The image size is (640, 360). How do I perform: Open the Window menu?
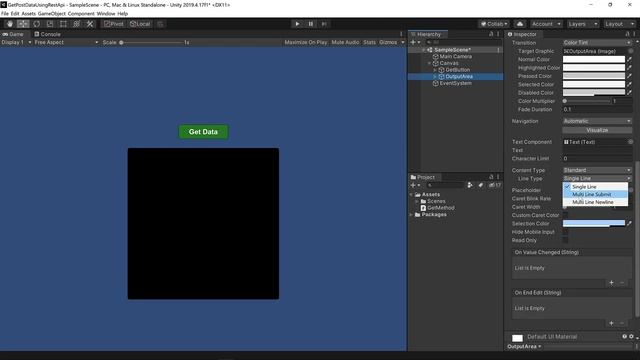point(106,13)
